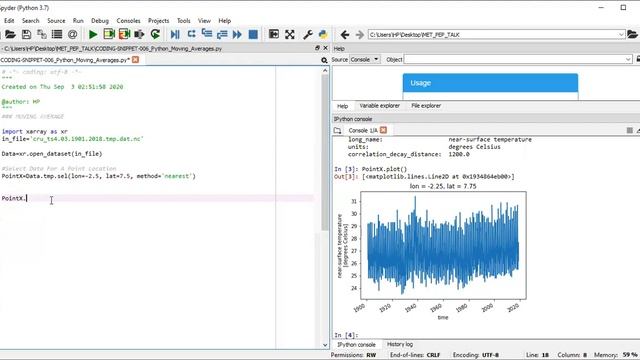Undock the editor pane icon
Viewport: 640px width, 360px height.
pyautogui.click(x=318, y=48)
